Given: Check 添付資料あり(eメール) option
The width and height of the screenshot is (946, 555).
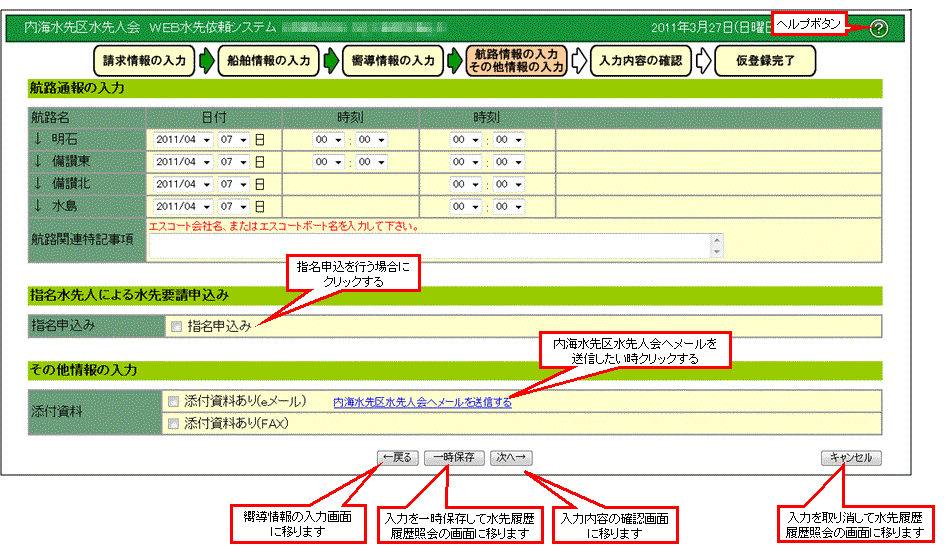Looking at the screenshot, I should click(x=173, y=402).
